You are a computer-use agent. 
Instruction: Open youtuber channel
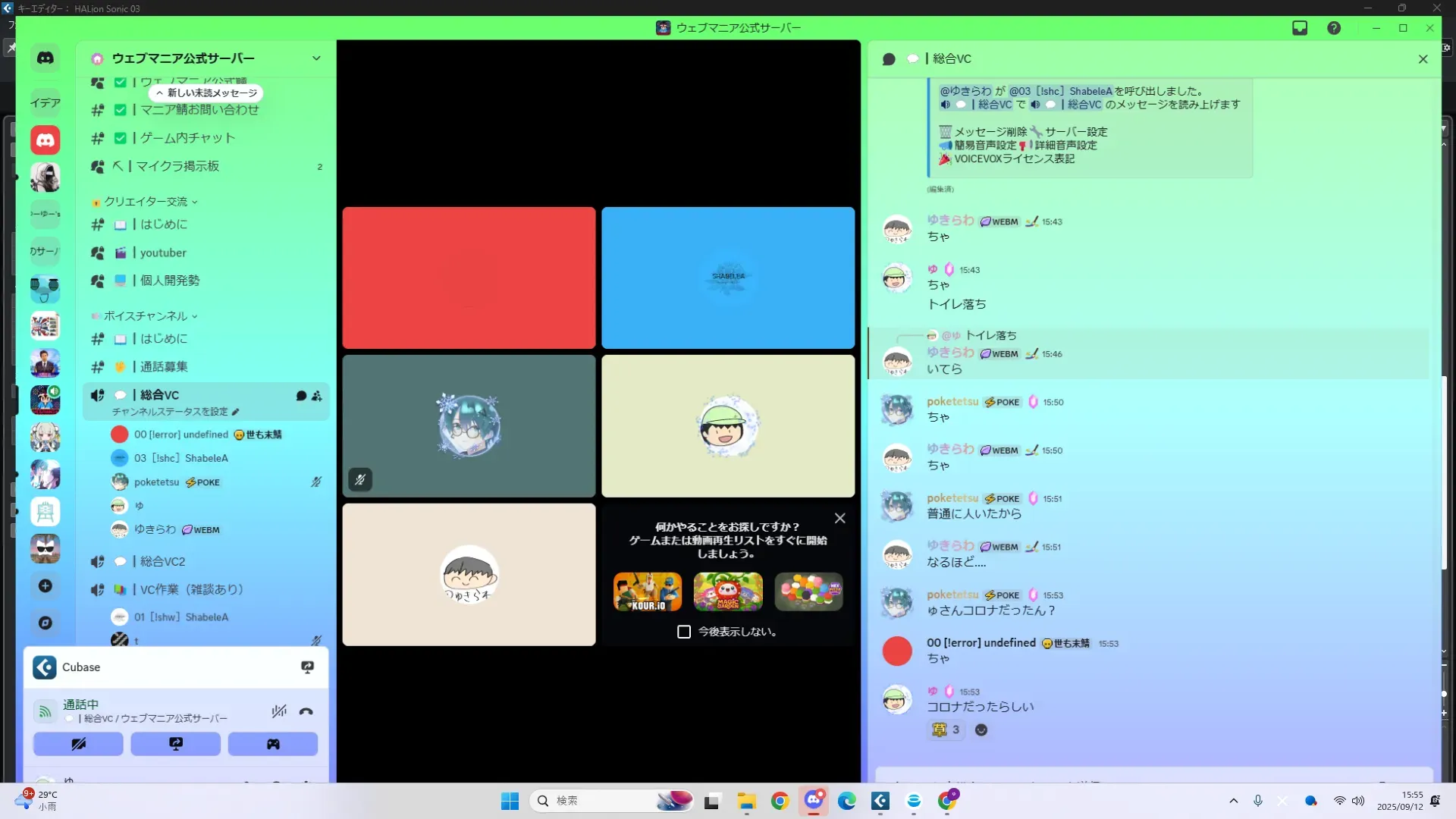pos(163,253)
